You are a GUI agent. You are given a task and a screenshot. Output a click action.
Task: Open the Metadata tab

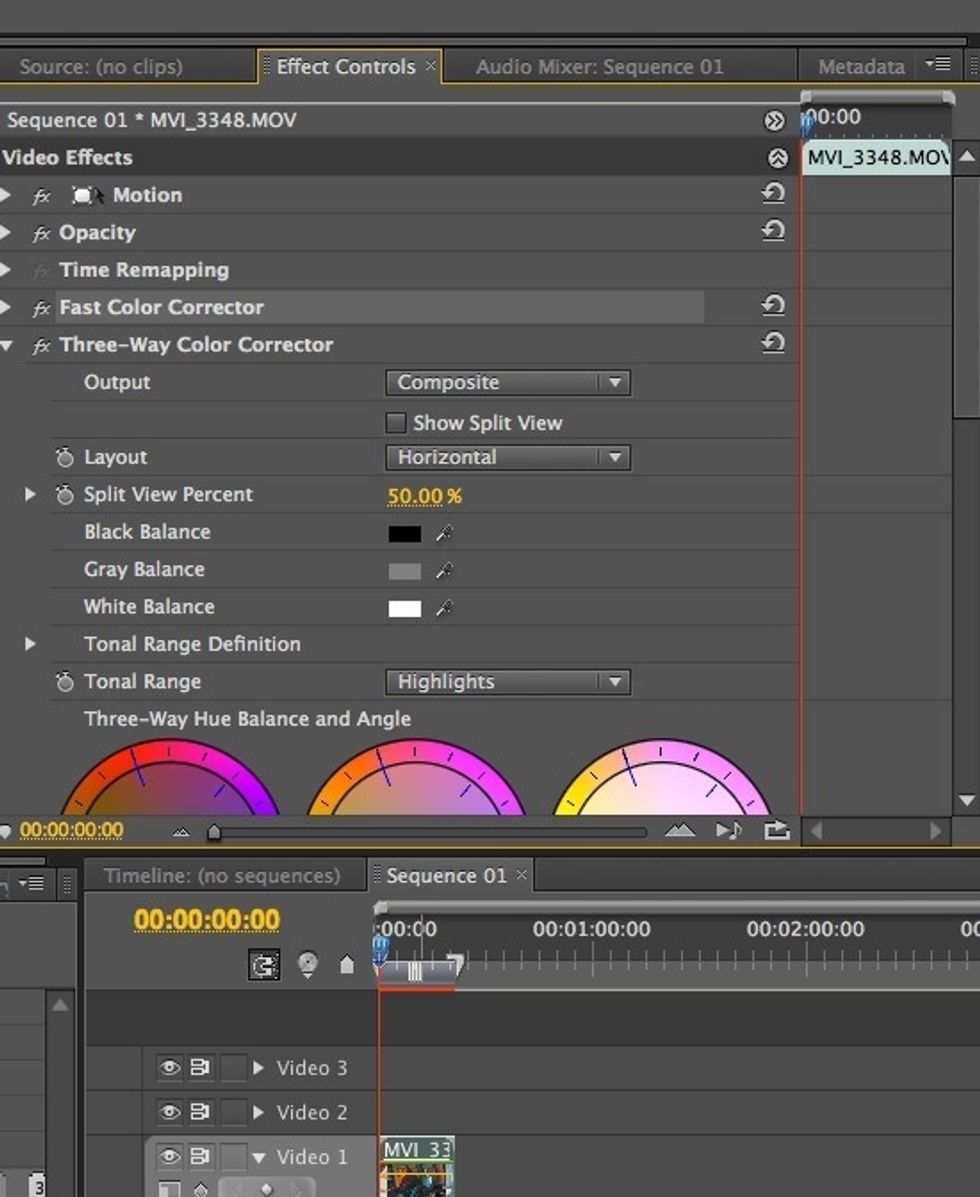point(860,66)
